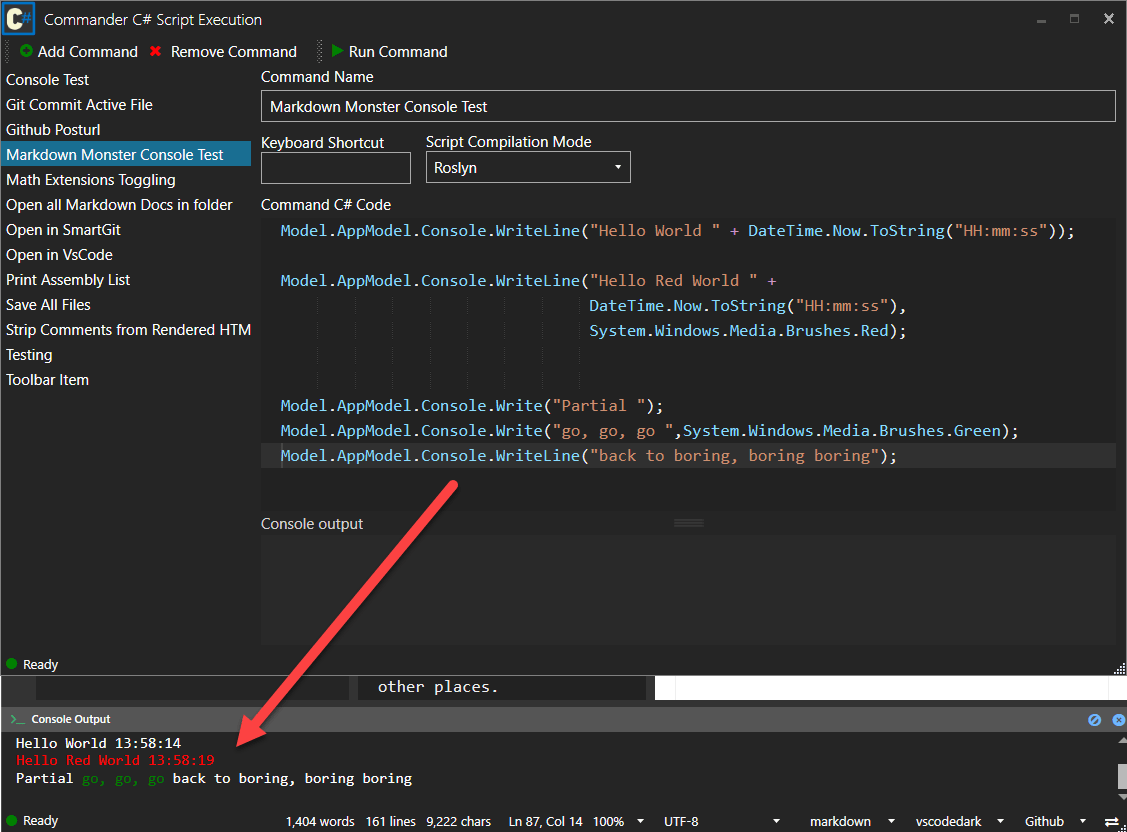Run the script with Run Command
Image resolution: width=1127 pixels, height=832 pixels.
pos(390,52)
